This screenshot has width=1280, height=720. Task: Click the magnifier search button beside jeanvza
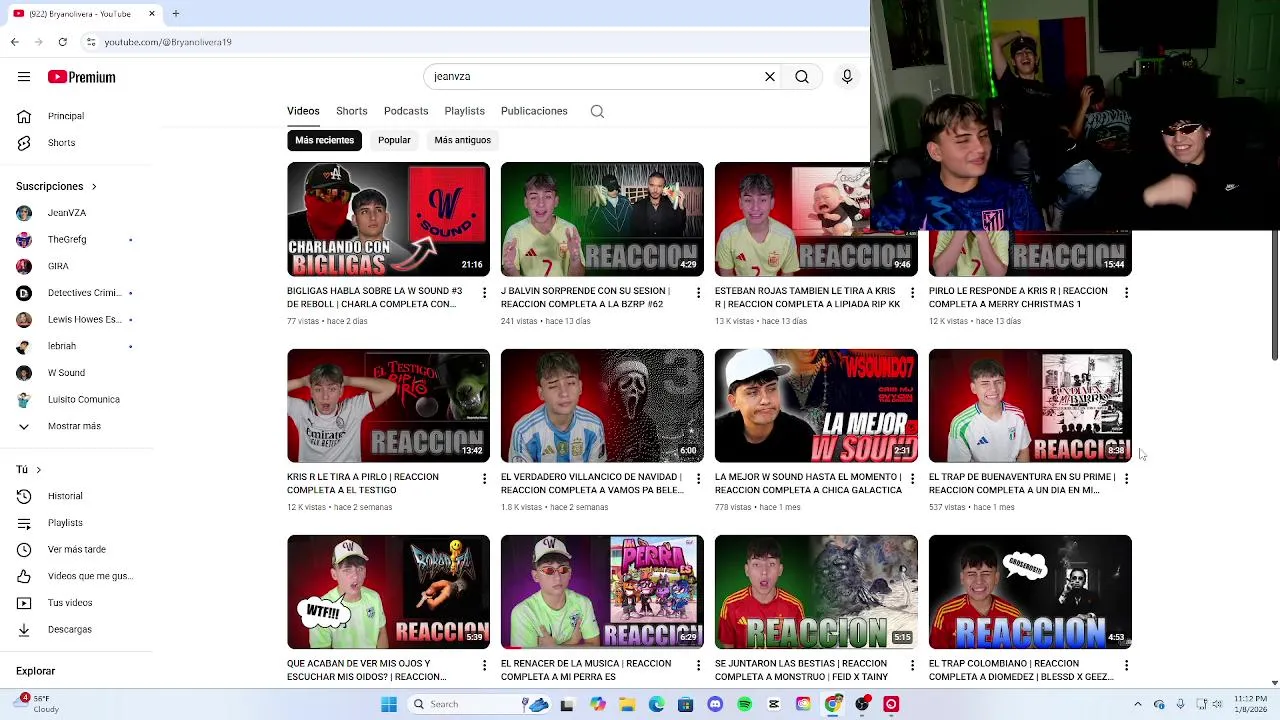[x=802, y=77]
